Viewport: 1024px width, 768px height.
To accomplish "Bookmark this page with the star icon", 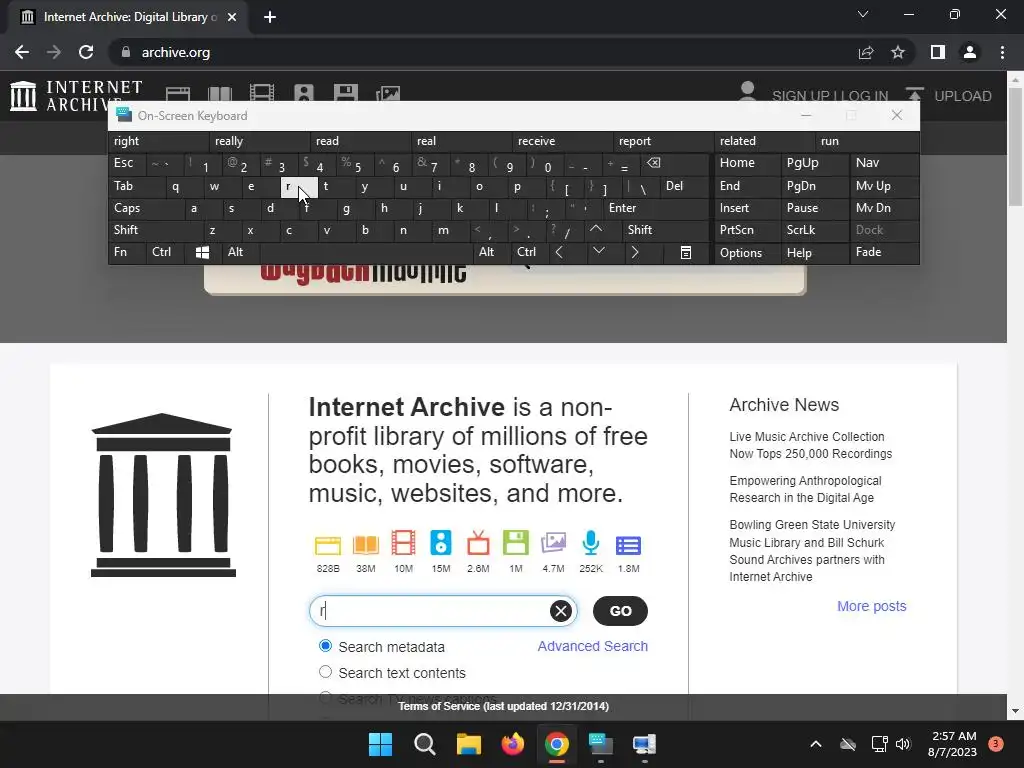I will pos(898,52).
